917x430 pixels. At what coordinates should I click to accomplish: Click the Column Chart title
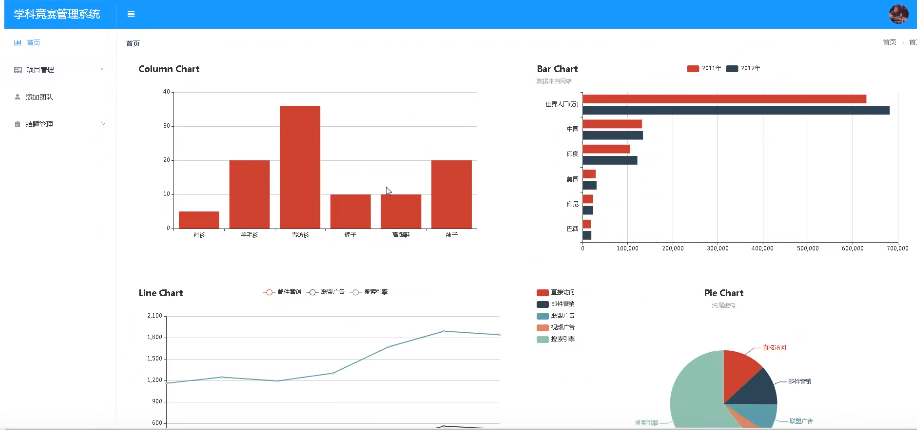click(168, 69)
